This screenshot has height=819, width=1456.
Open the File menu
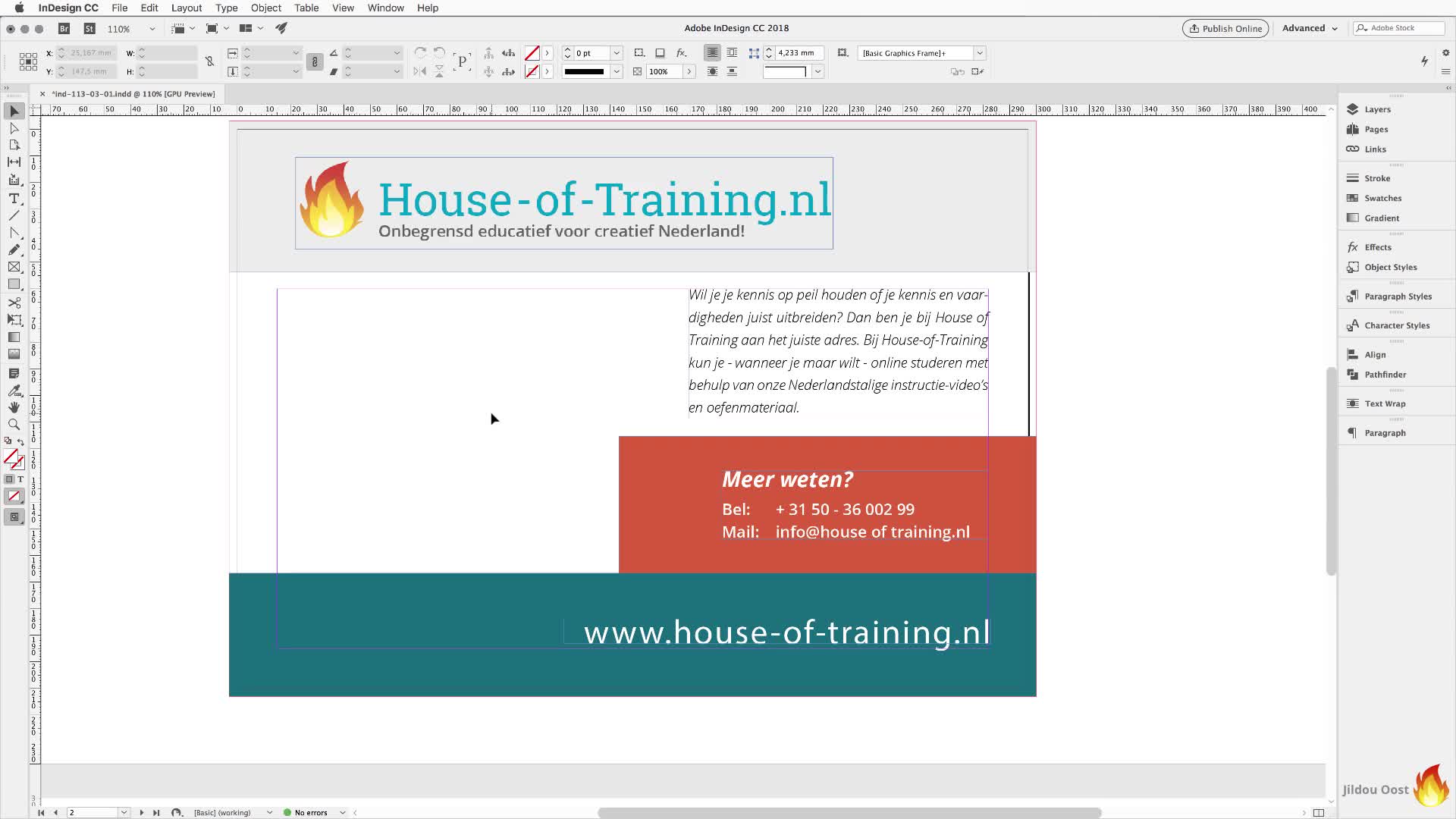[119, 8]
